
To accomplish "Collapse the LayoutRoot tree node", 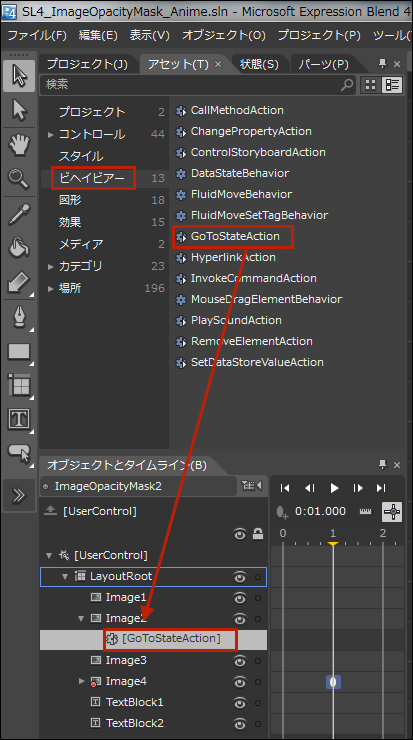I will [65, 576].
